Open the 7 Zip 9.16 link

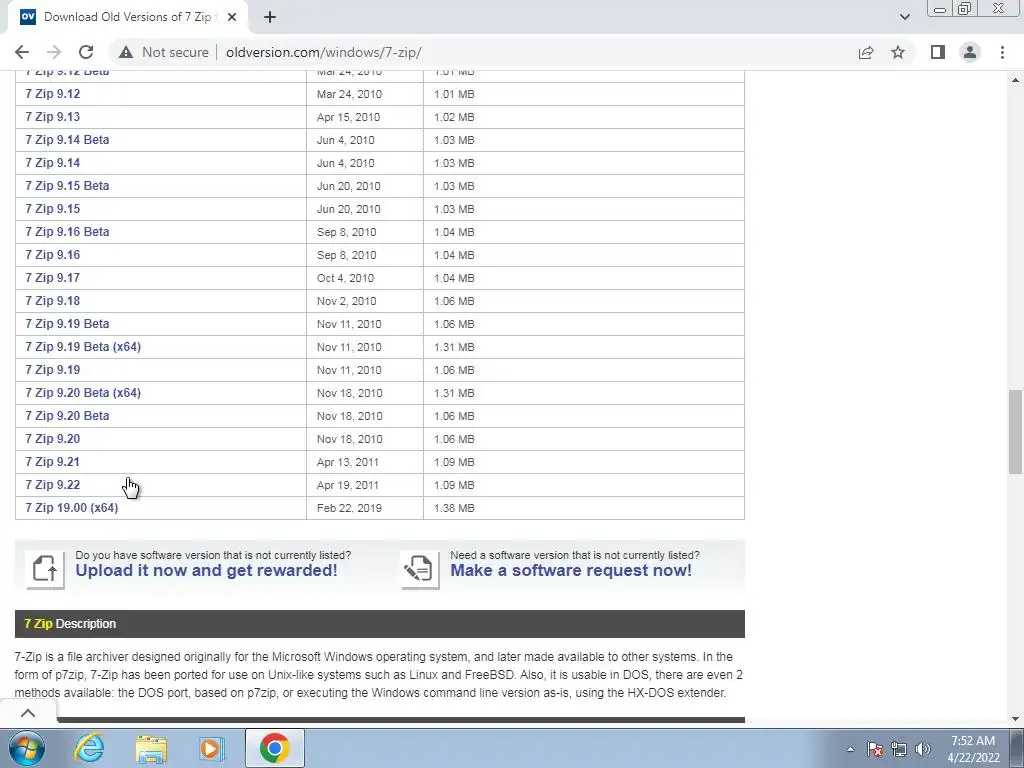[x=53, y=255]
